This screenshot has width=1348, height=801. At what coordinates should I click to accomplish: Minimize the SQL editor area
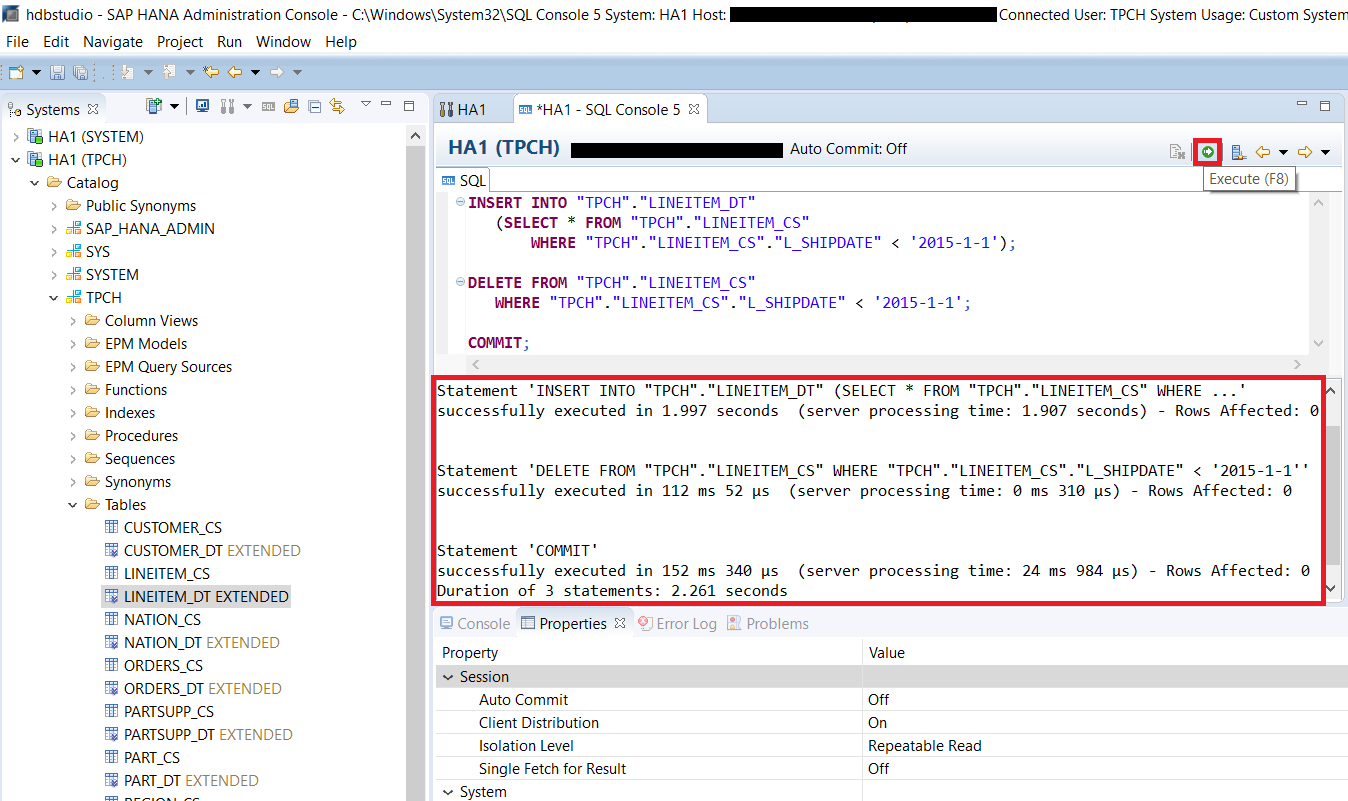(x=1302, y=105)
